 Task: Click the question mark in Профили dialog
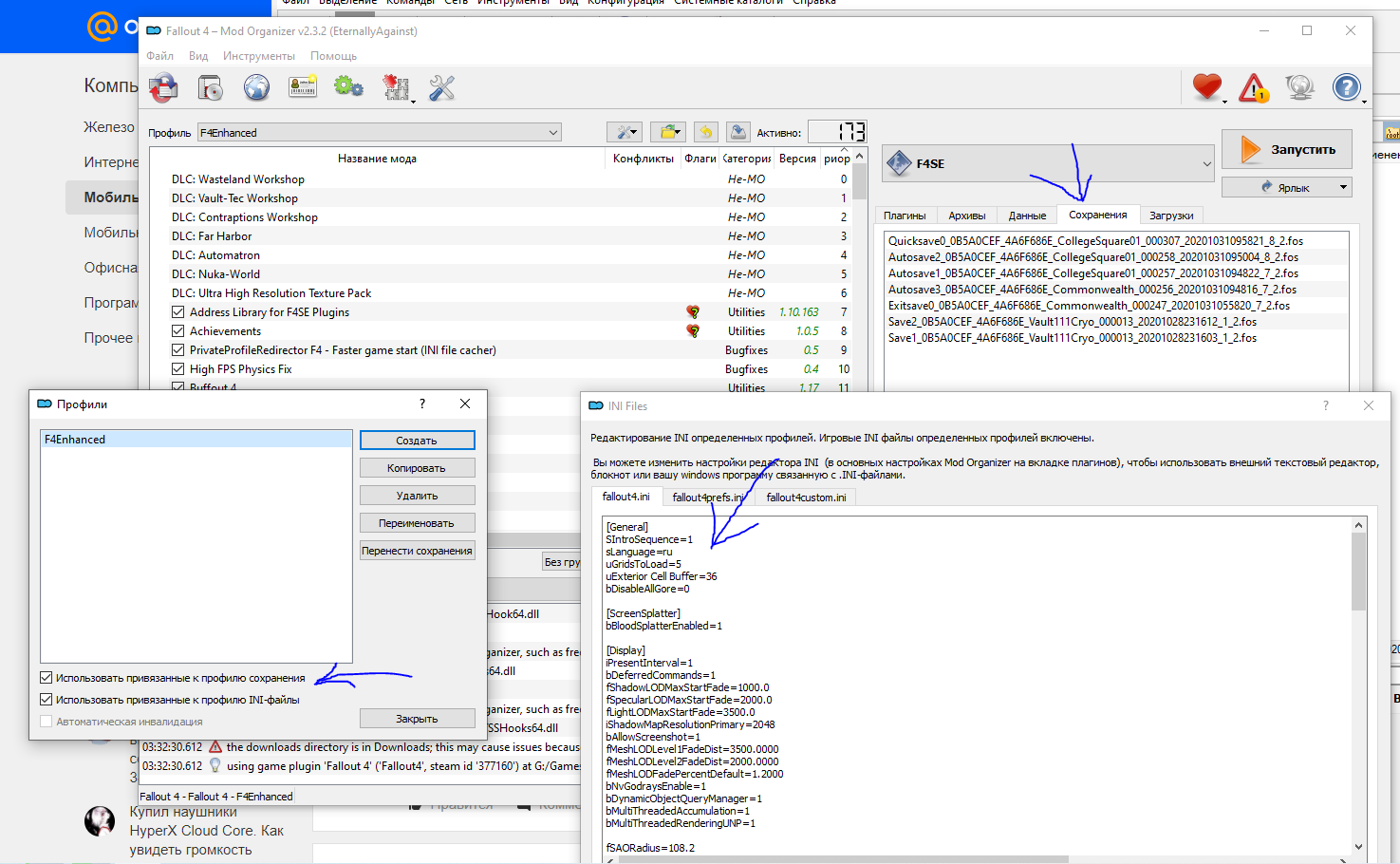click(422, 404)
